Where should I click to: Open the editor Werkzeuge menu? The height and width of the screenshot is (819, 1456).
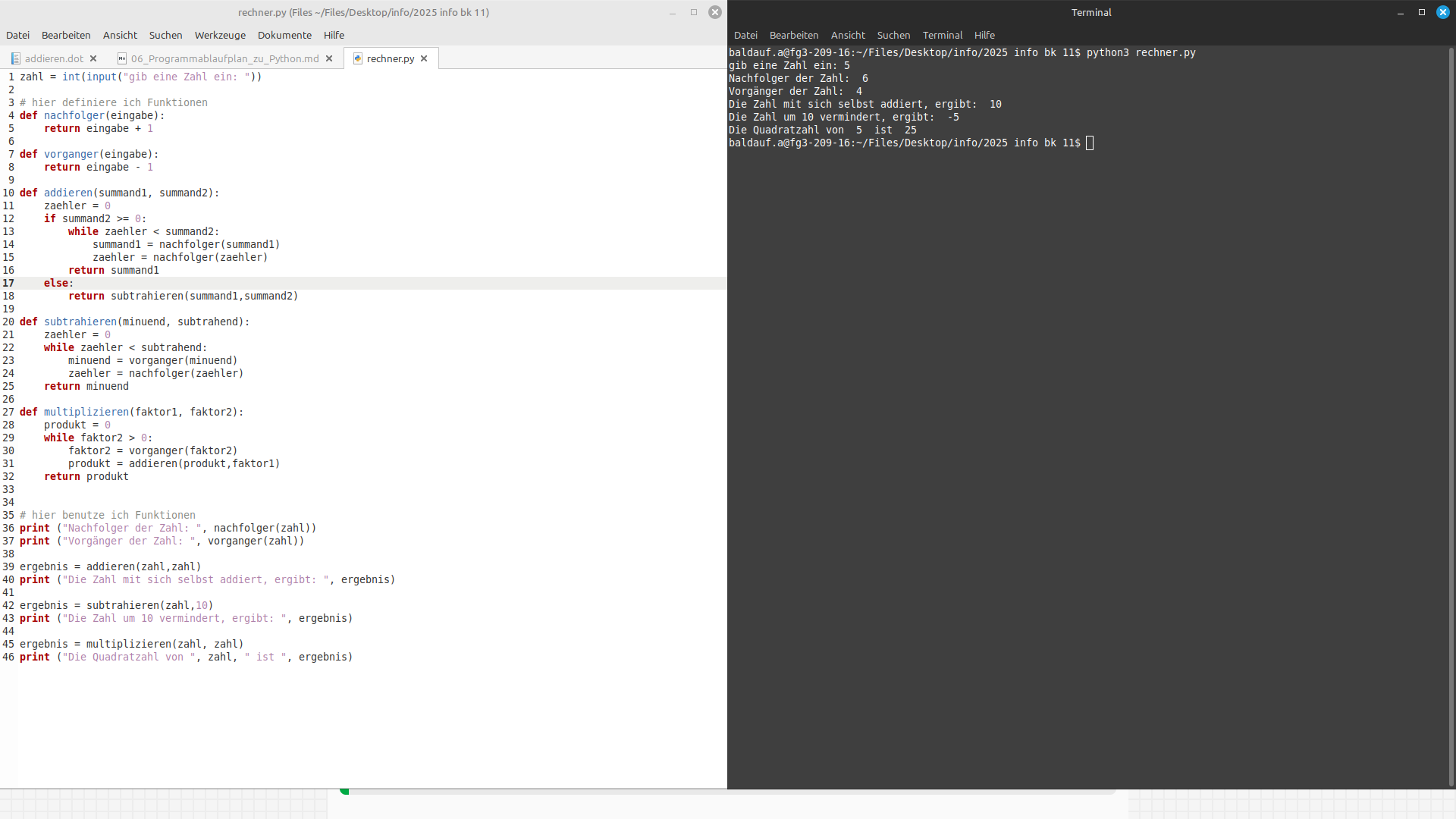point(220,35)
